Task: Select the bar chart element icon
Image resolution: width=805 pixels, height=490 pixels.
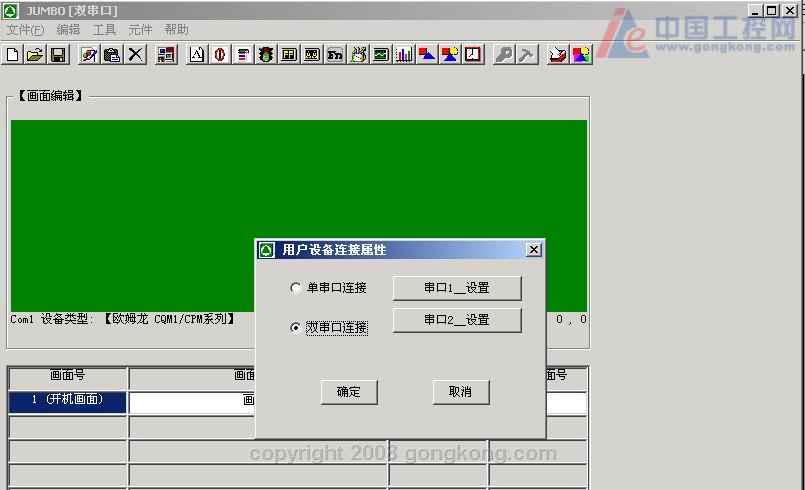Action: (404, 54)
